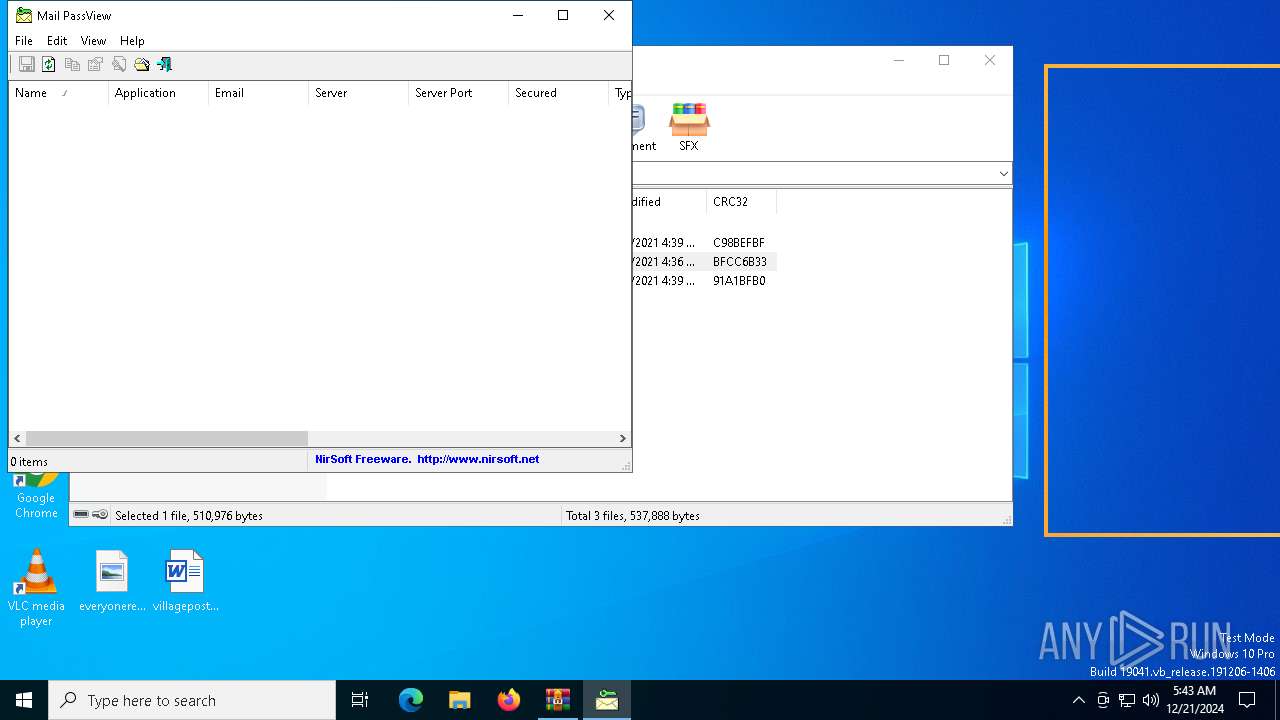Image resolution: width=1280 pixels, height=720 pixels.
Task: Maximize the WinRAR window
Action: 944,60
